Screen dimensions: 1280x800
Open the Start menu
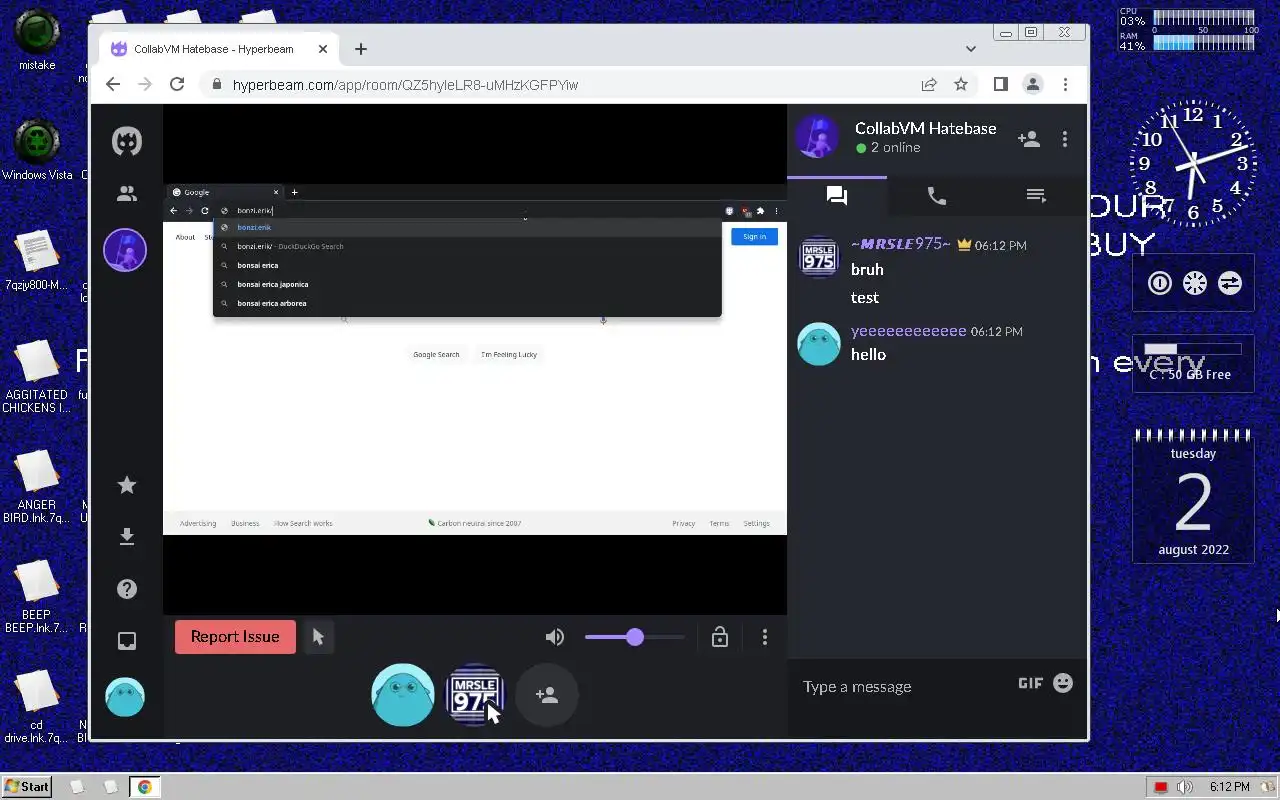coord(27,786)
